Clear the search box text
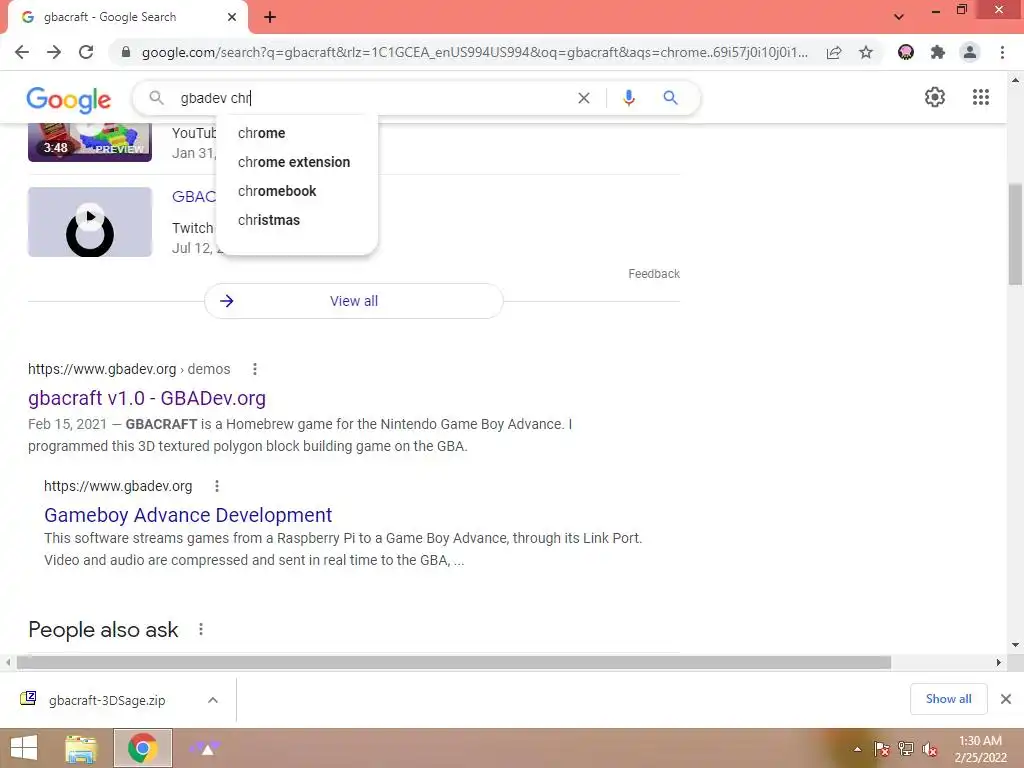This screenshot has height=768, width=1024. [584, 98]
